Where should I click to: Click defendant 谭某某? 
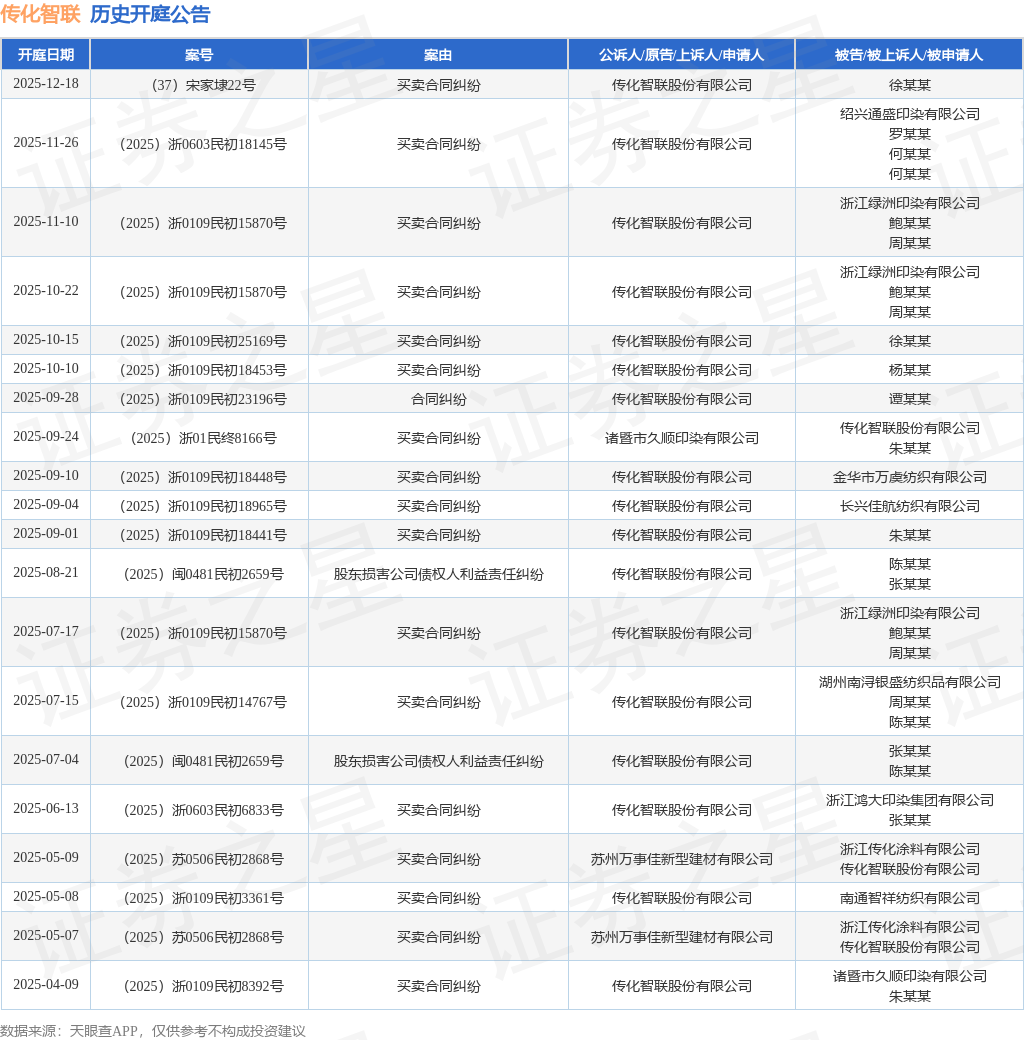pyautogui.click(x=910, y=399)
